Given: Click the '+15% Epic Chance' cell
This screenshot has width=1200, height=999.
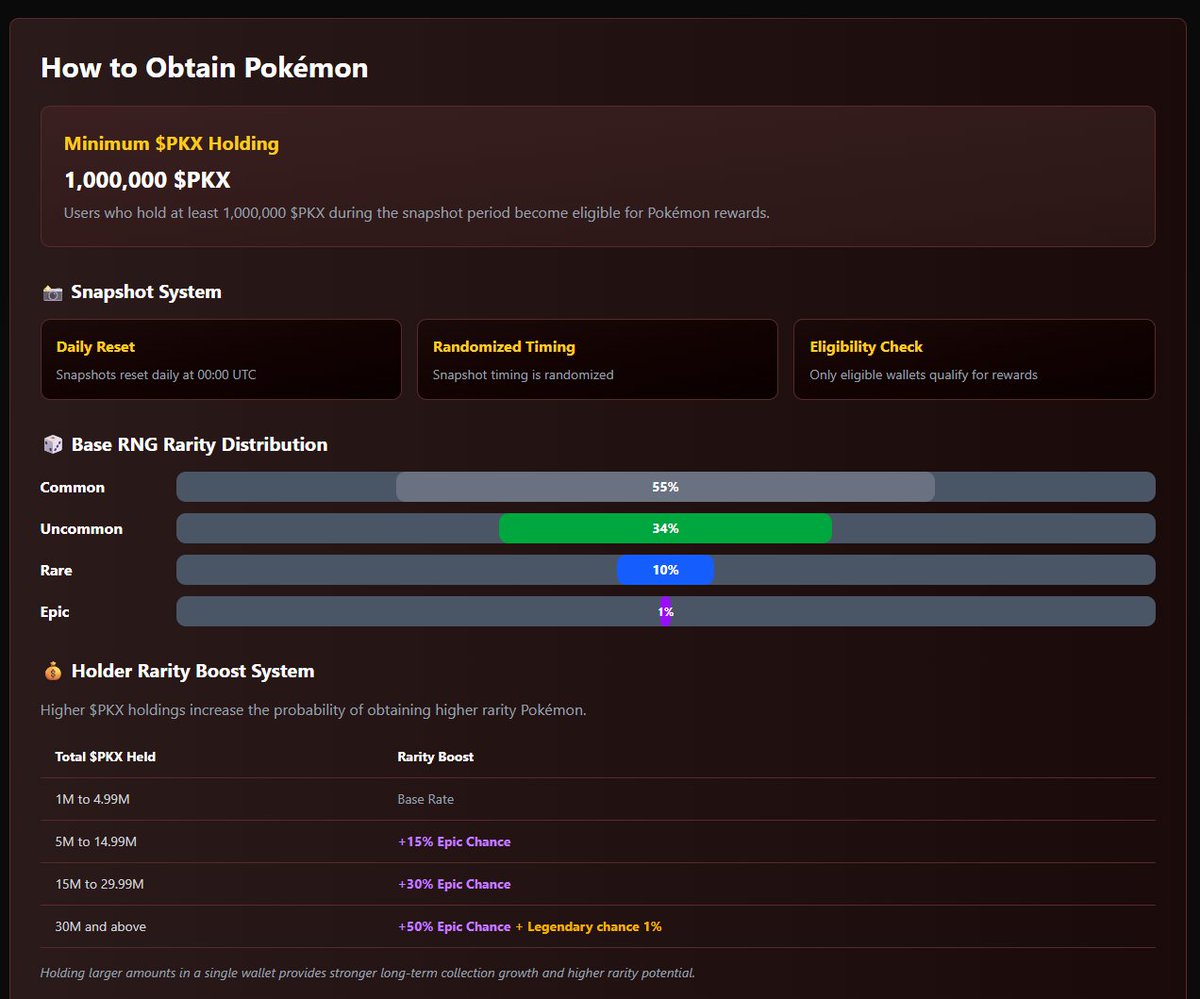Looking at the screenshot, I should 454,841.
